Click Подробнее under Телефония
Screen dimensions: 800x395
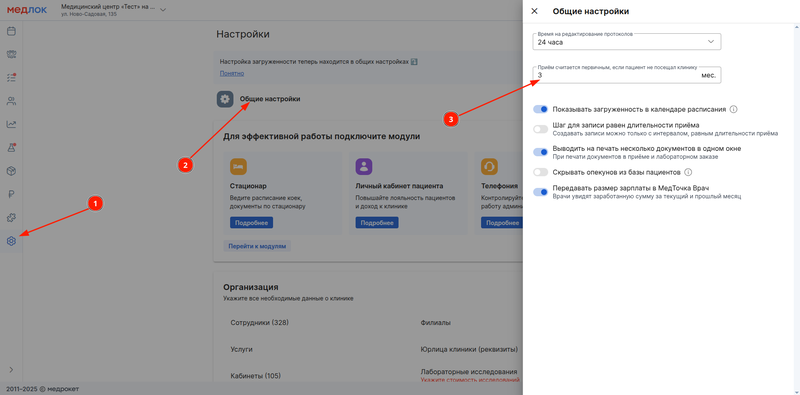(x=502, y=223)
